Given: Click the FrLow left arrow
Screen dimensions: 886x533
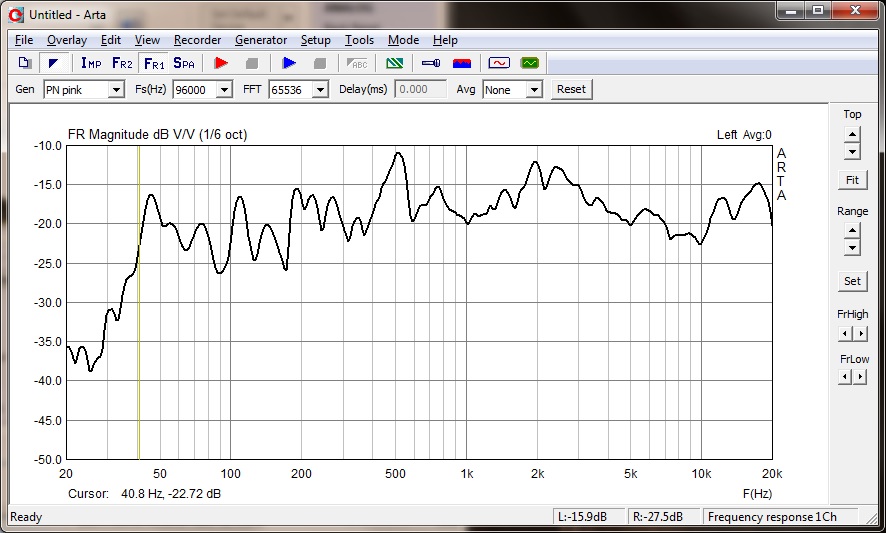Looking at the screenshot, I should (845, 376).
